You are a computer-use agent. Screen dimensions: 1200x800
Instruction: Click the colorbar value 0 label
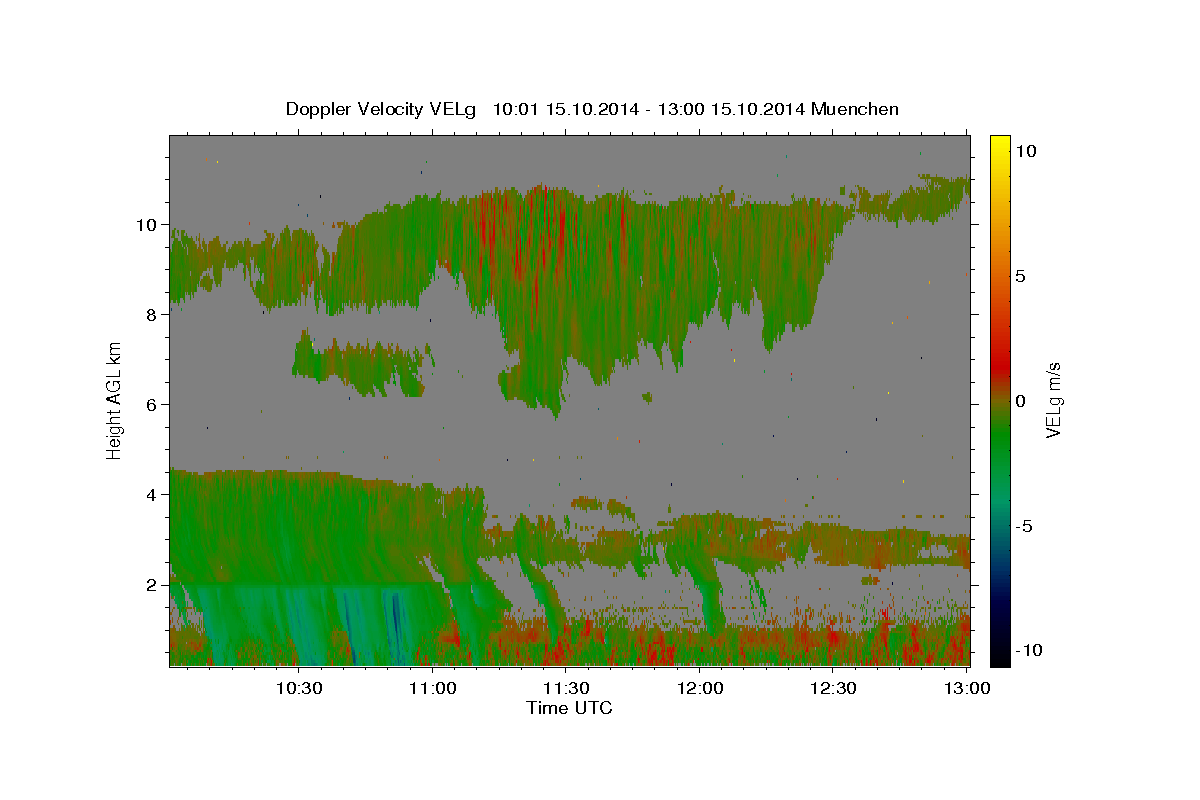click(1020, 401)
